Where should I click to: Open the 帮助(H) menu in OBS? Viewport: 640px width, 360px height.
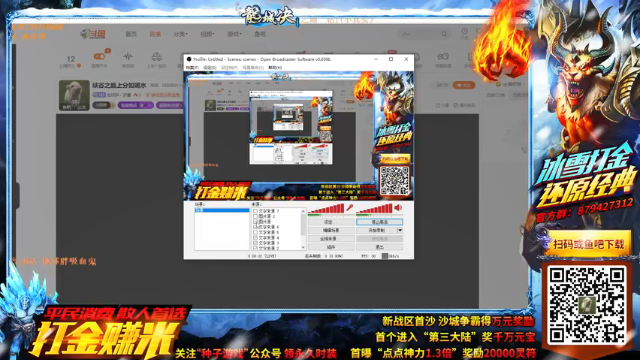click(x=275, y=67)
